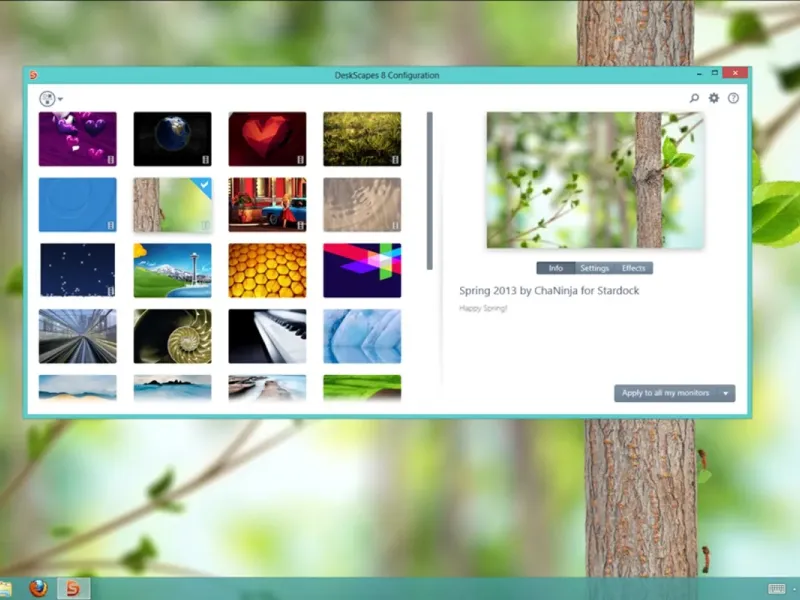Image resolution: width=800 pixels, height=600 pixels.
Task: Select the green grass field wallpaper thumbnail
Action: click(362, 139)
